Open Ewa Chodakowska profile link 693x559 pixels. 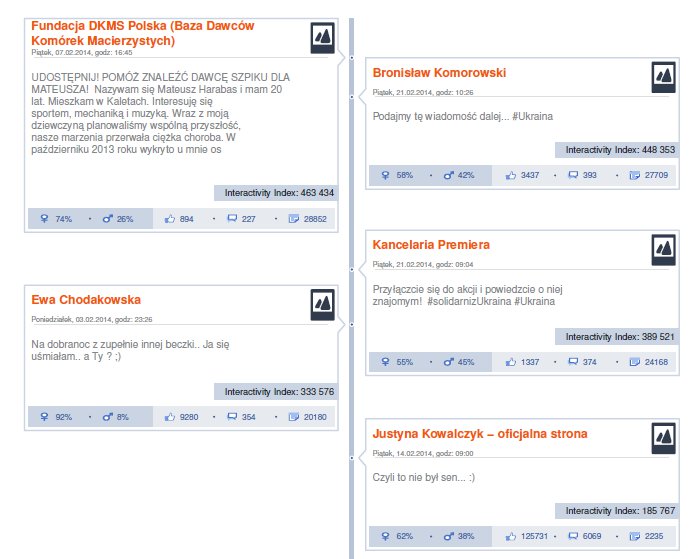pos(86,299)
